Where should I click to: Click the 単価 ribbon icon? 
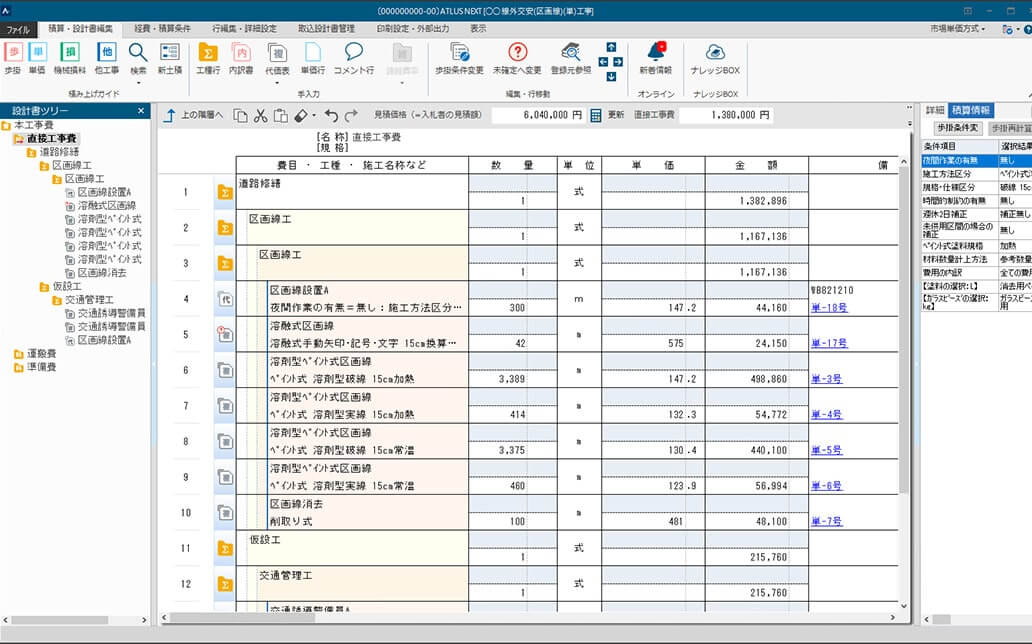click(38, 58)
